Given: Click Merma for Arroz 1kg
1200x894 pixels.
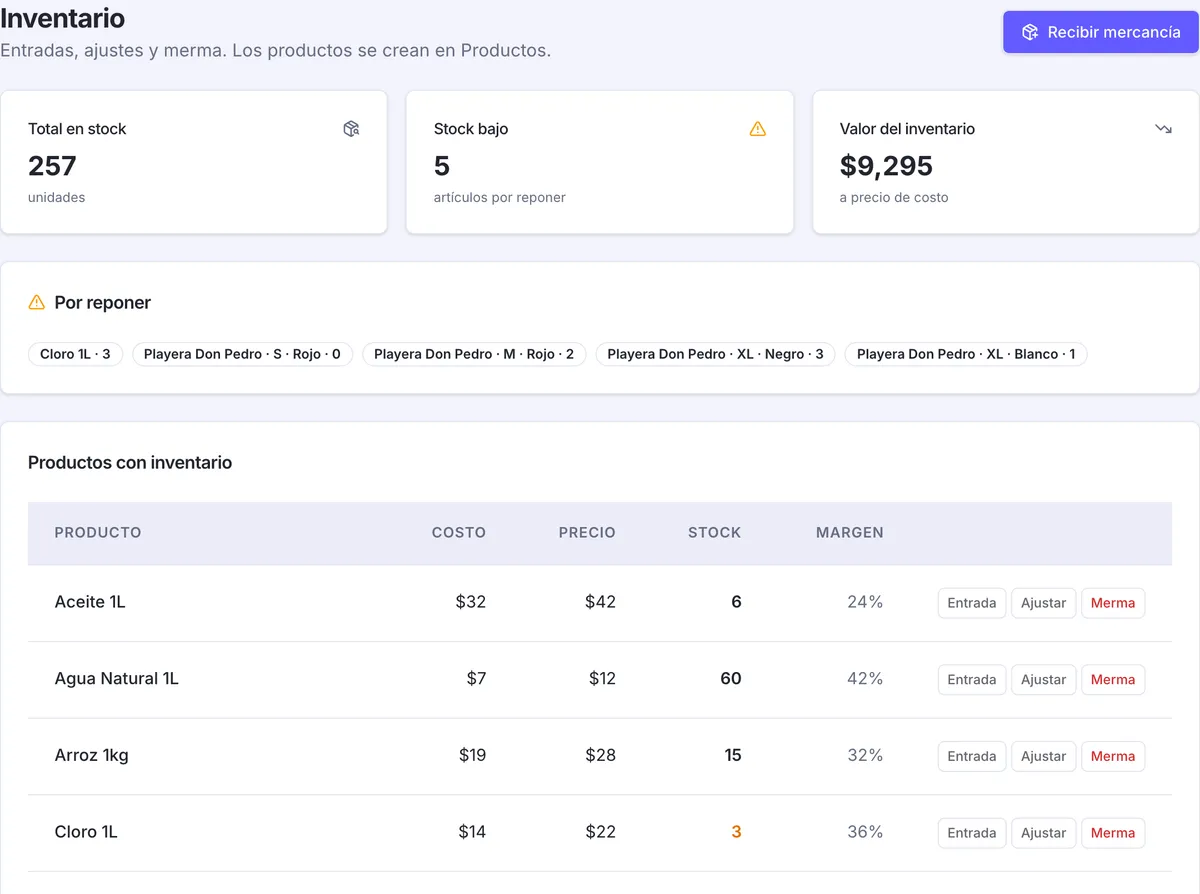Looking at the screenshot, I should [x=1113, y=756].
